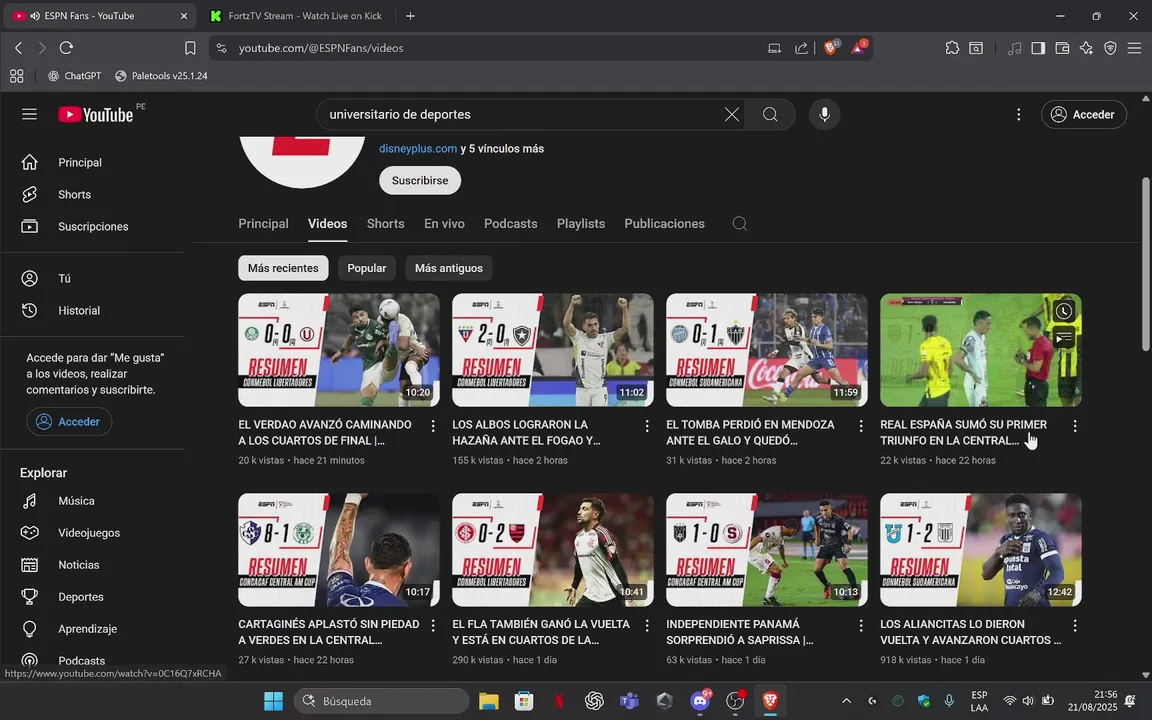Open the disneyplus.com link
The width and height of the screenshot is (1152, 720).
point(418,148)
